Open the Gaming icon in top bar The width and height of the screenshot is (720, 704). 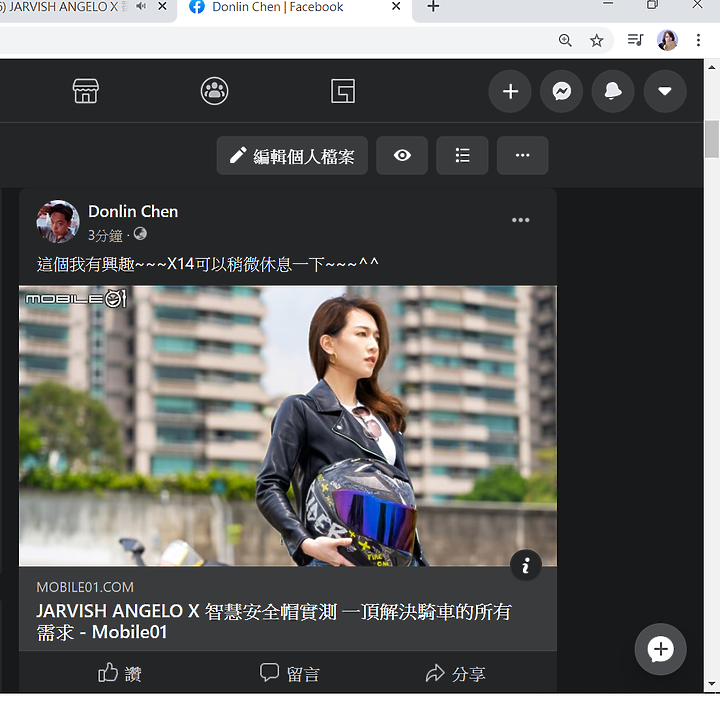click(343, 91)
